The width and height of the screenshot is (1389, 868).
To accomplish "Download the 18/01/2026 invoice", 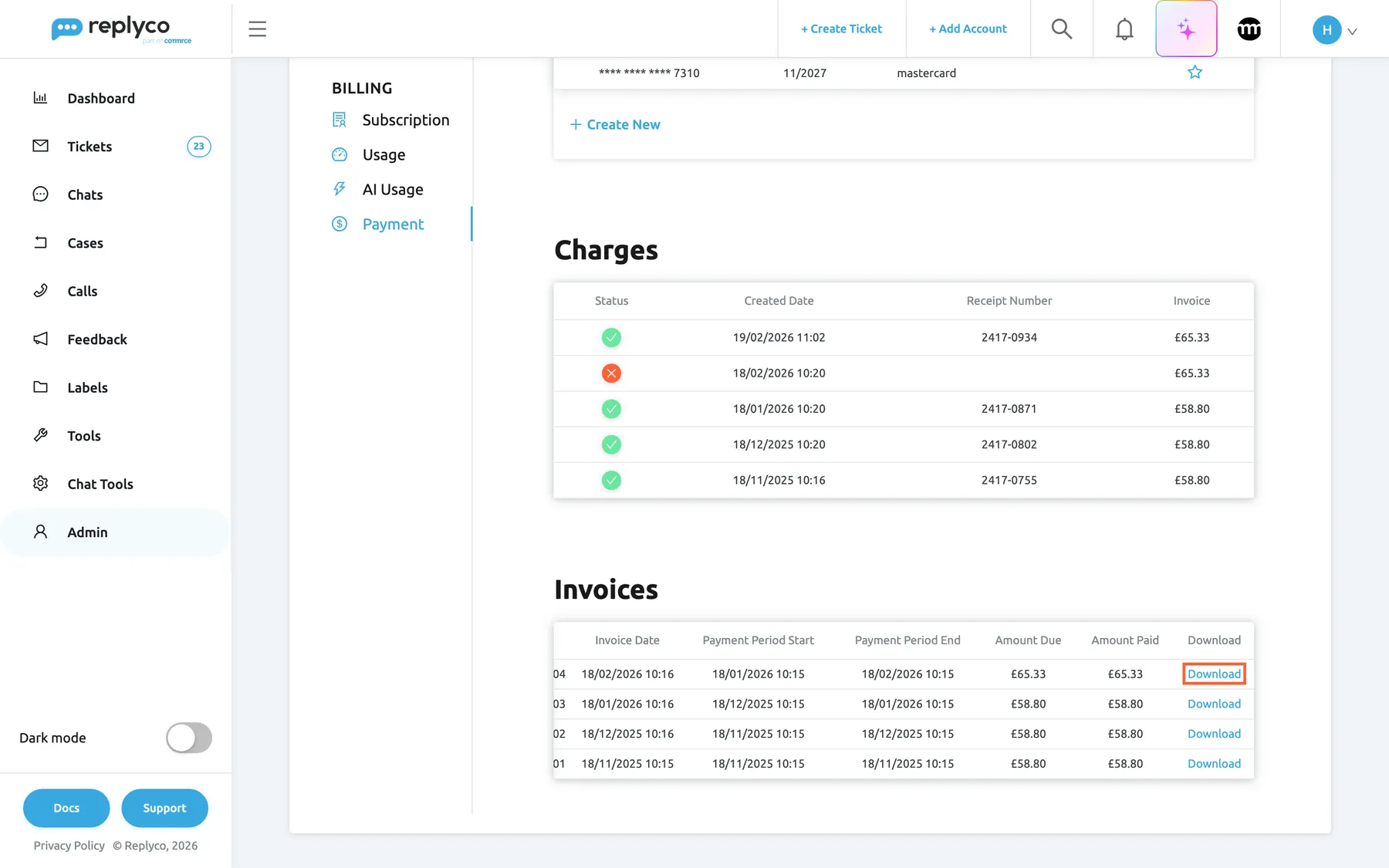I will pos(1214,704).
